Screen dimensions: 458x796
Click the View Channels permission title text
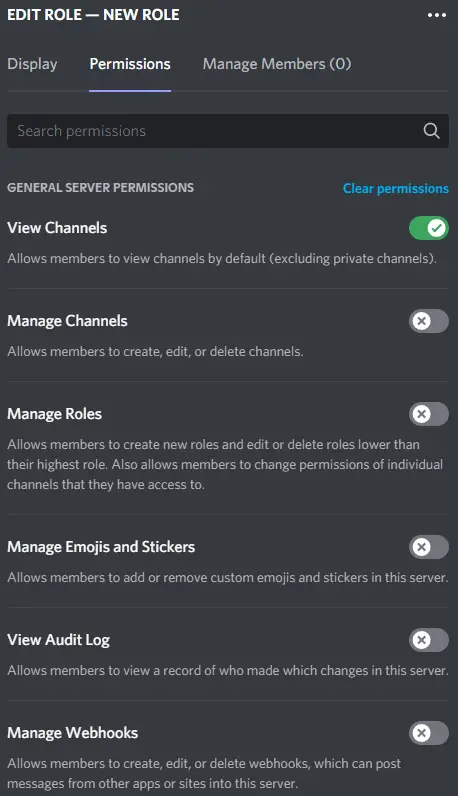click(x=57, y=228)
